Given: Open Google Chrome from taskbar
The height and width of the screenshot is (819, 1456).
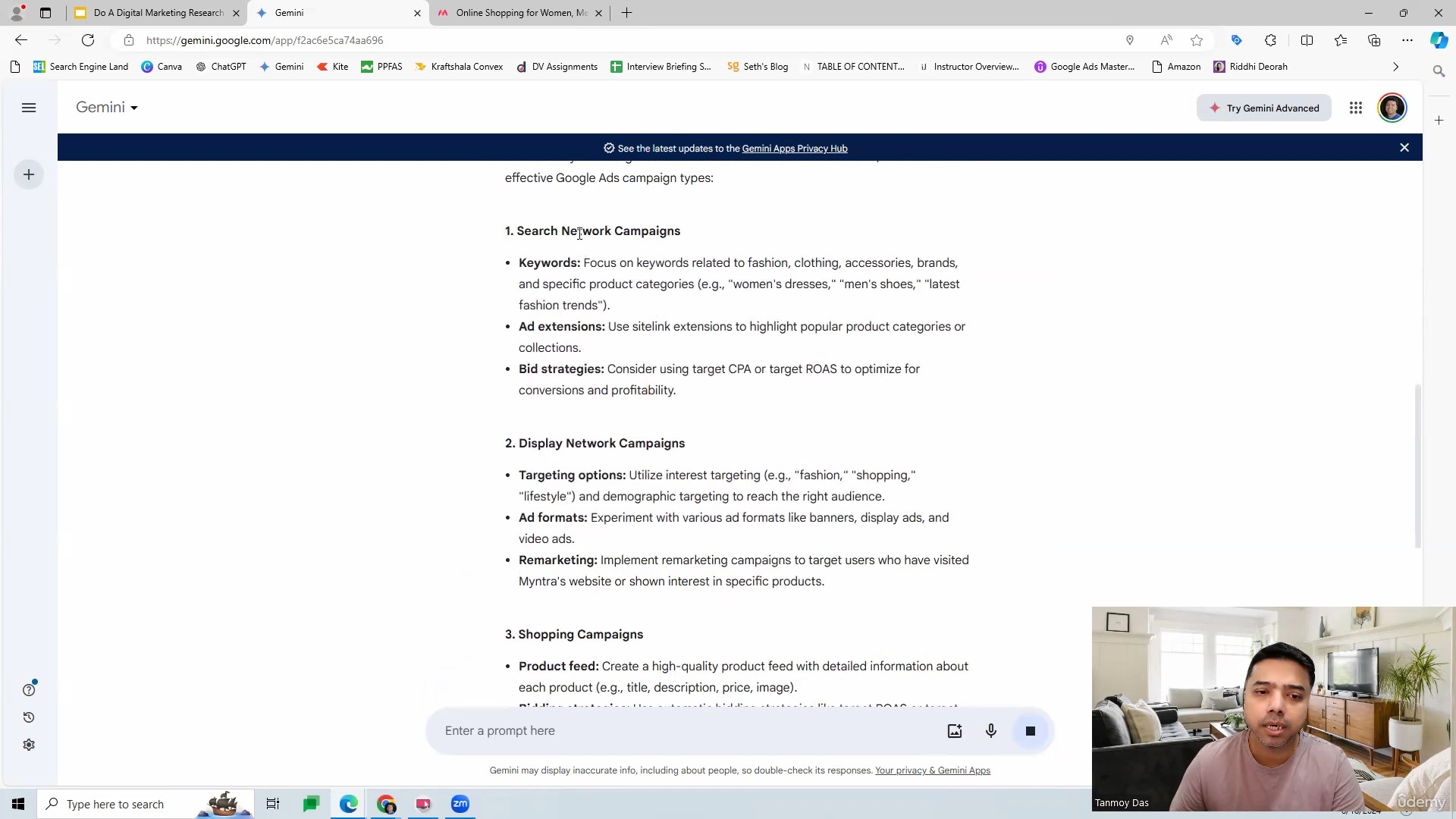Looking at the screenshot, I should click(386, 804).
